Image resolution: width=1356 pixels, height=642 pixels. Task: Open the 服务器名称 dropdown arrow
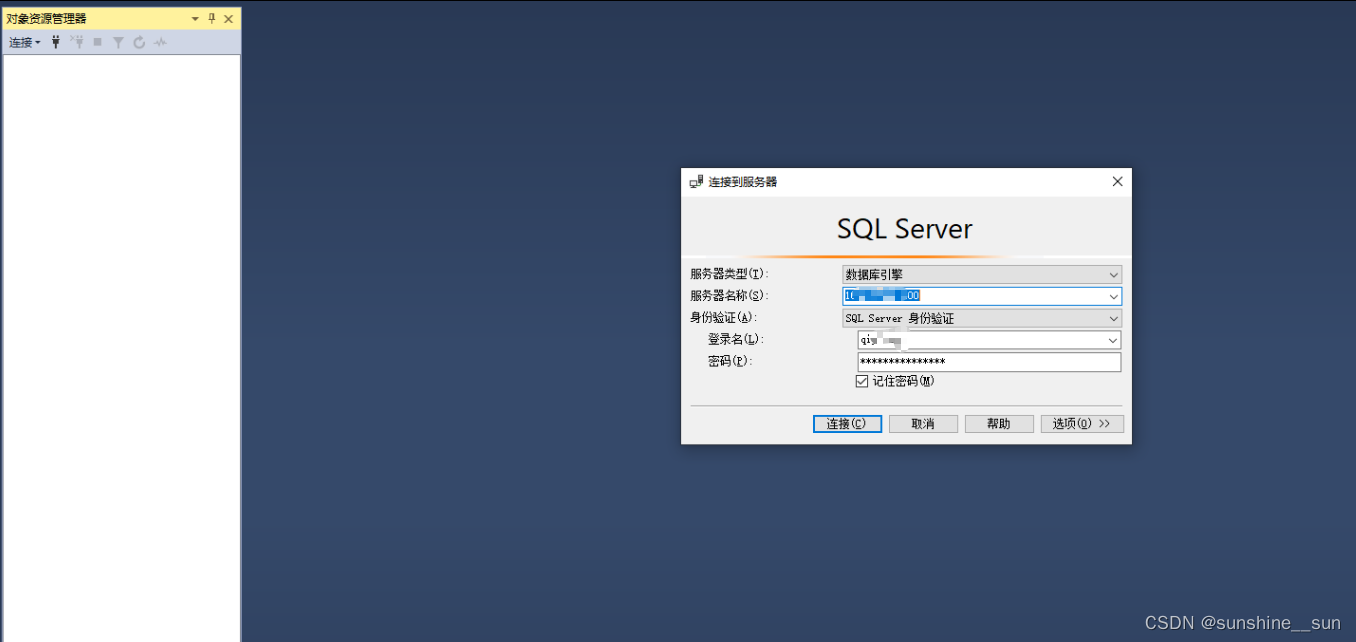(1113, 296)
